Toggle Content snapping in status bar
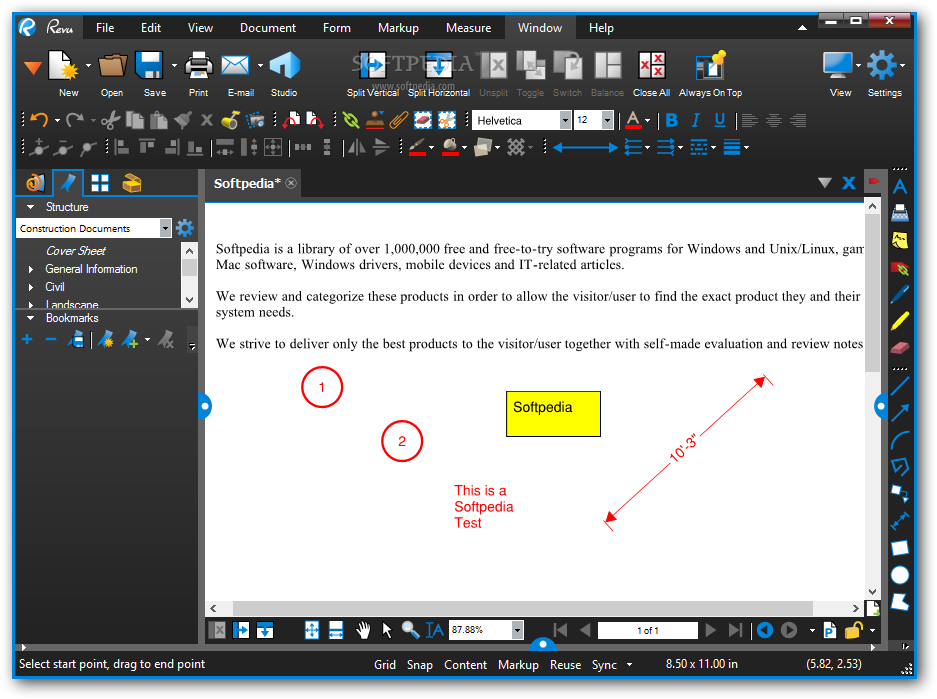The height and width of the screenshot is (699, 937). click(x=466, y=664)
